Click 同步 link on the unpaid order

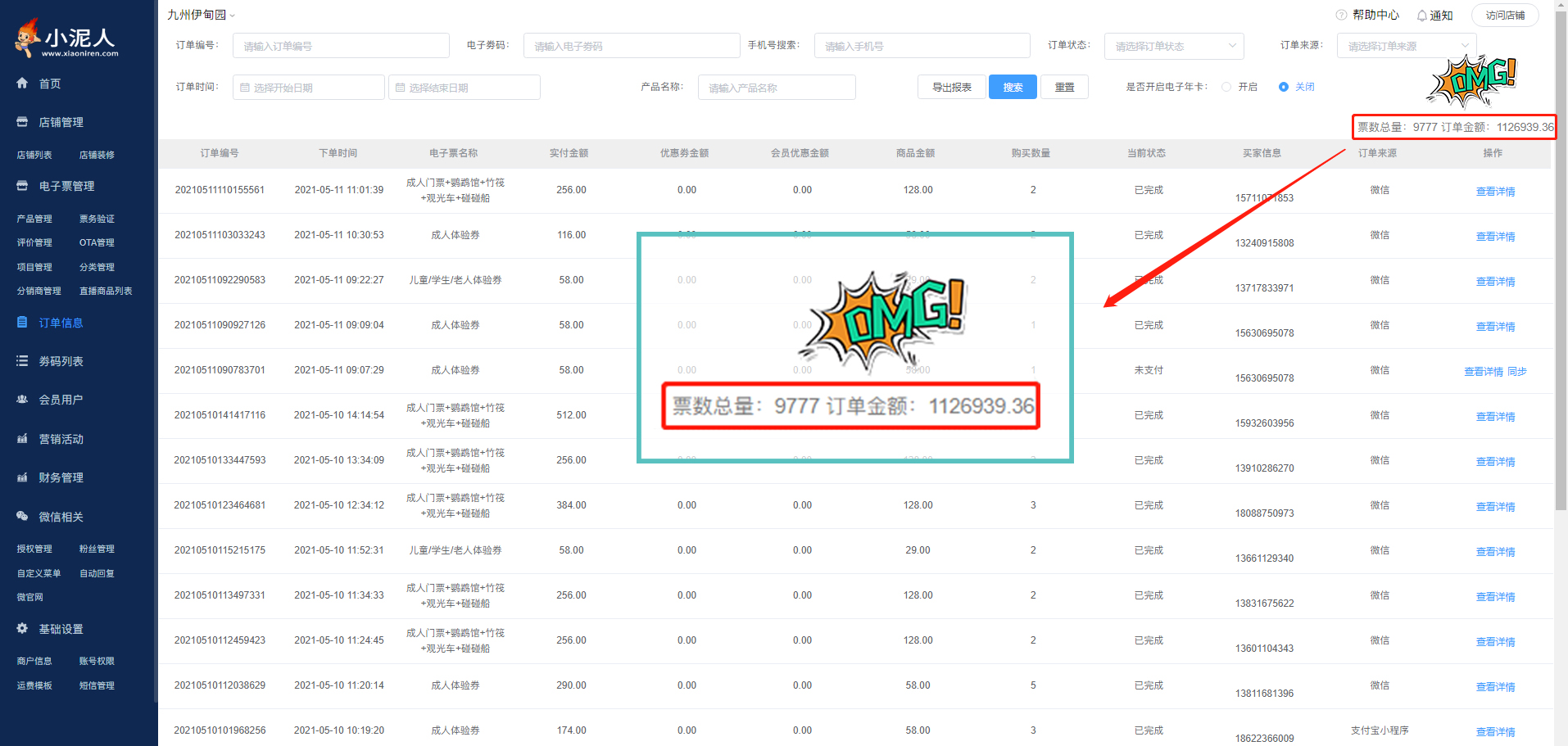(x=1517, y=372)
